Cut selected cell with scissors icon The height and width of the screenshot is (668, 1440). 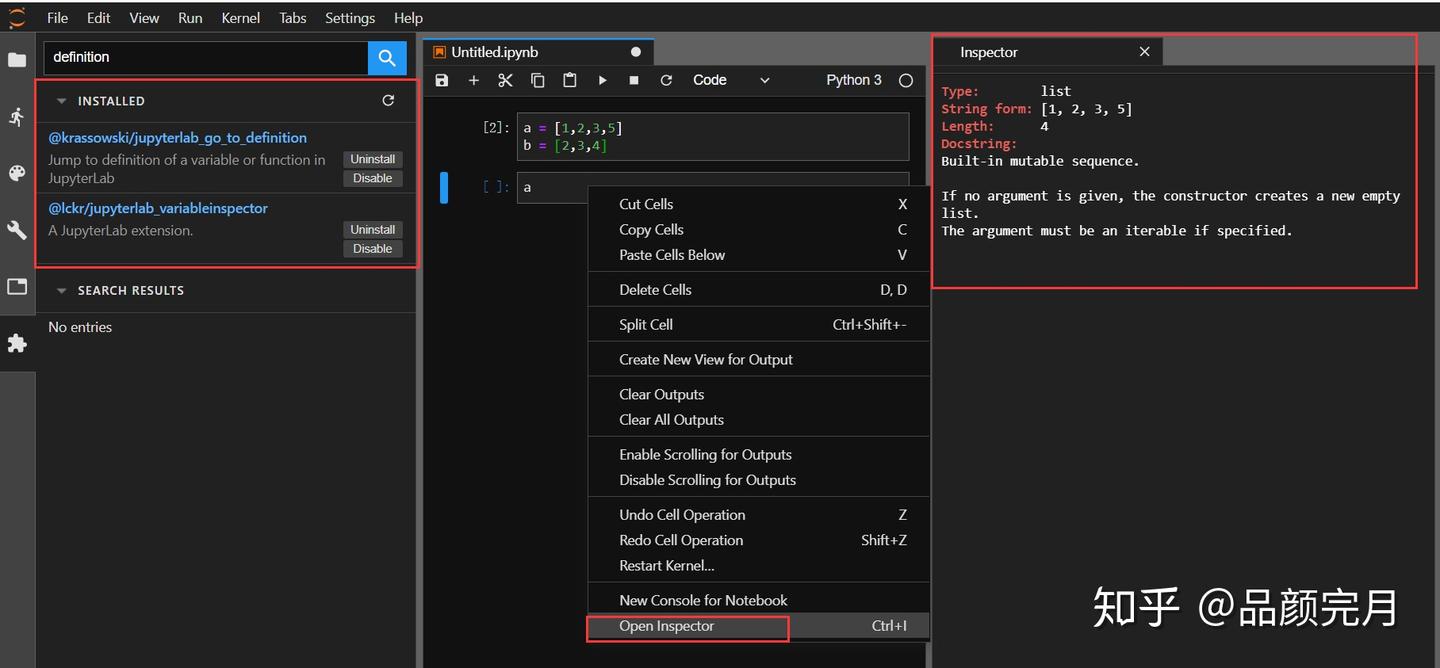(505, 80)
